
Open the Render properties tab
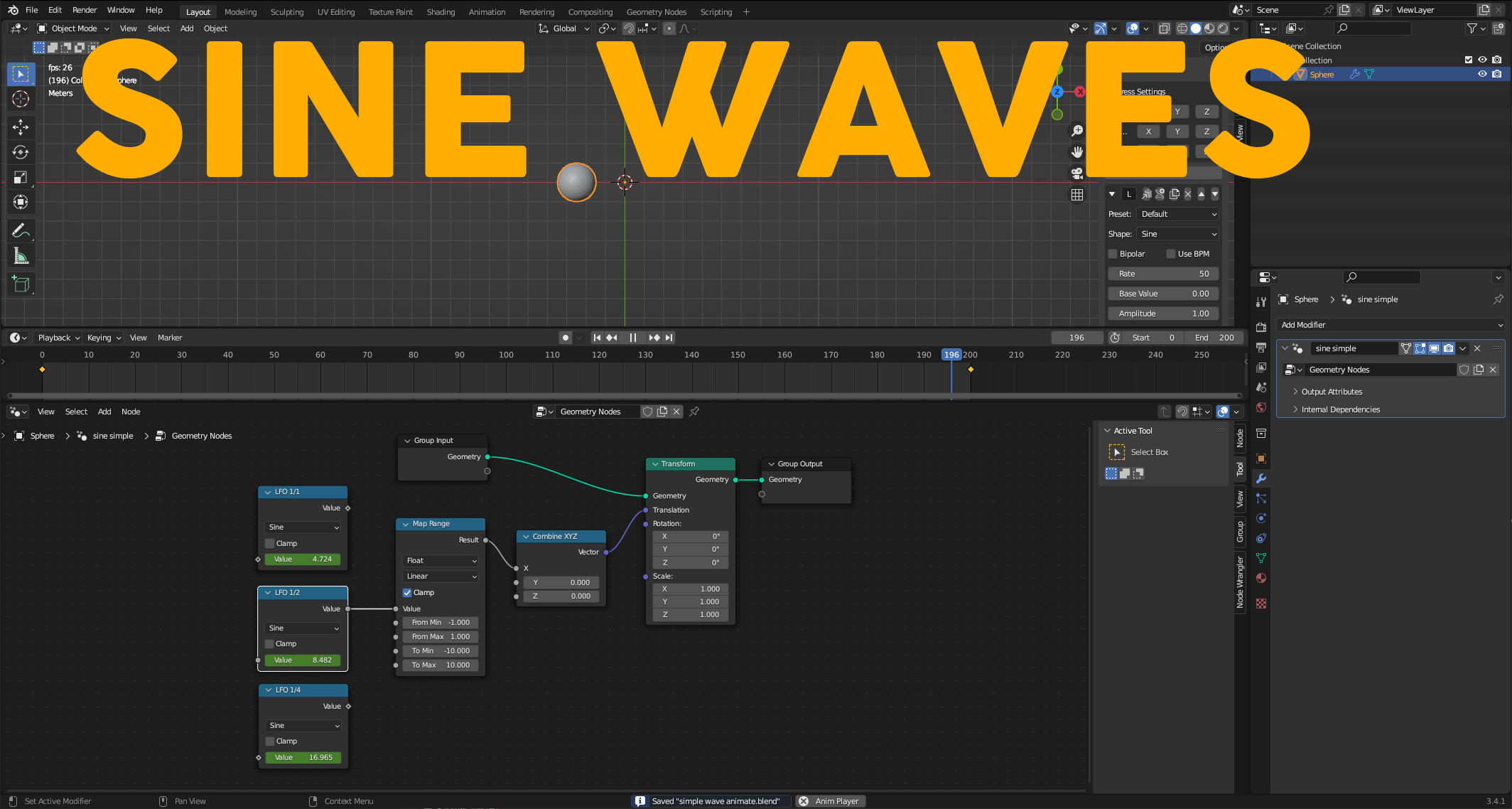point(1261,328)
